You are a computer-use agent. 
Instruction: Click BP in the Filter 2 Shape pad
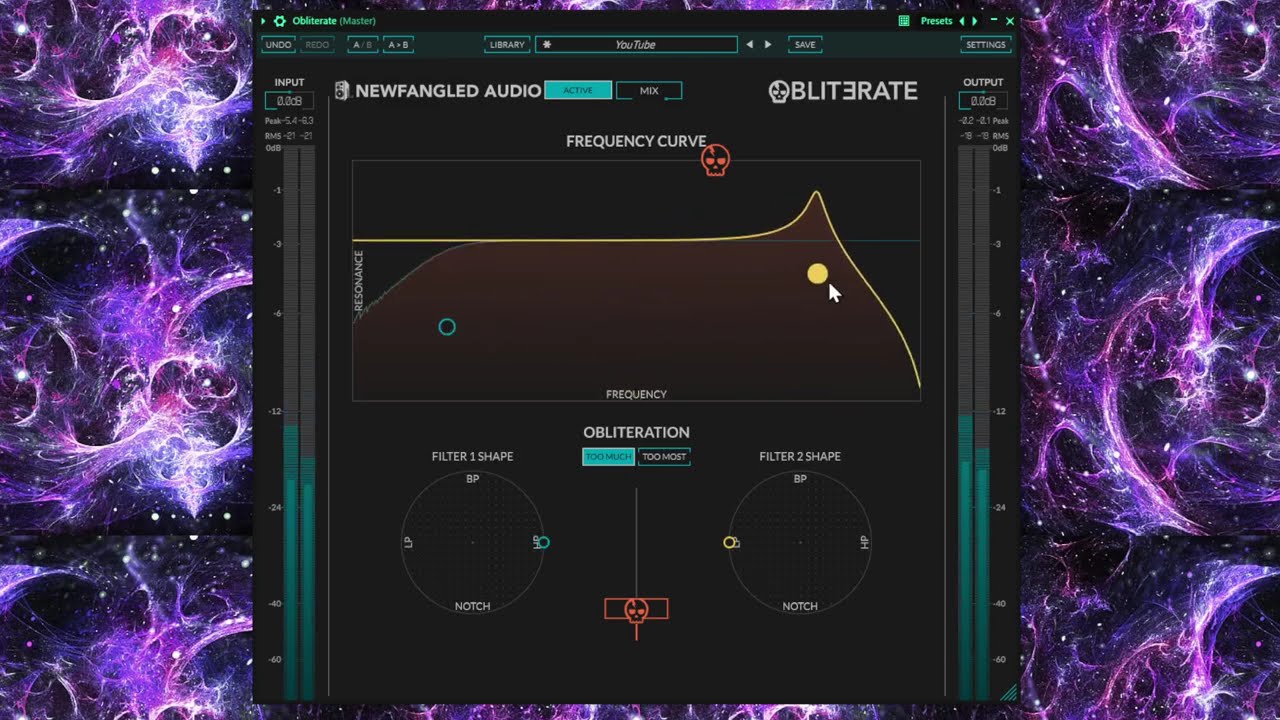(x=800, y=479)
